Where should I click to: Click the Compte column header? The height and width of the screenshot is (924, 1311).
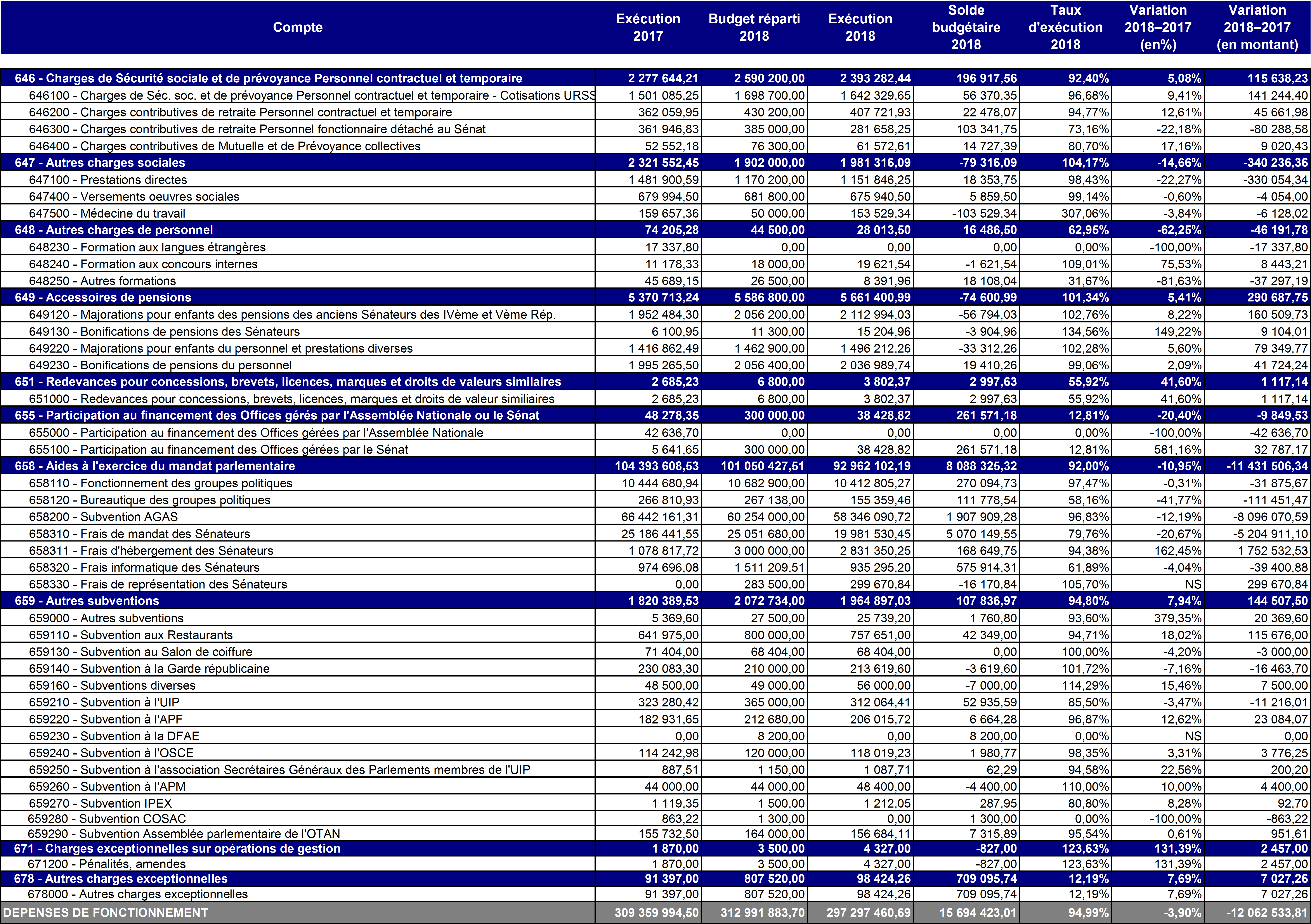pyautogui.click(x=297, y=27)
